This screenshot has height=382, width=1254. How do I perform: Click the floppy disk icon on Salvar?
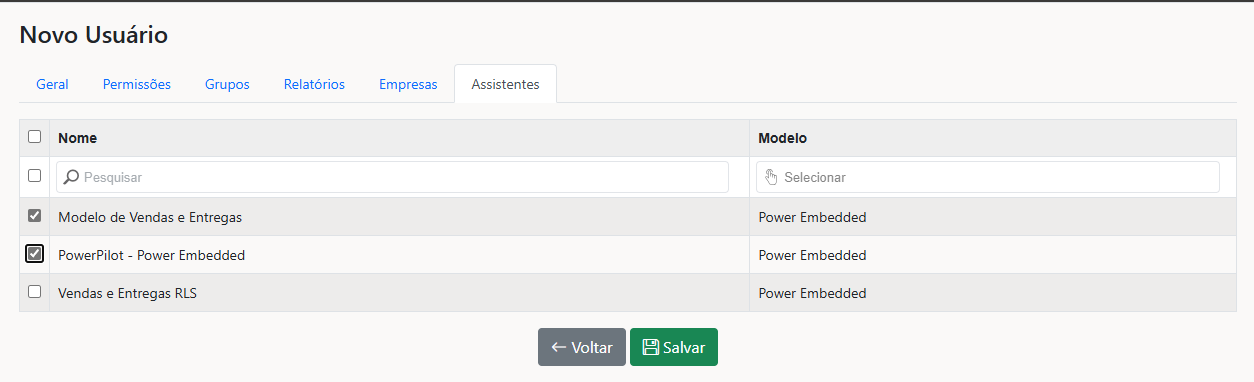(x=650, y=347)
